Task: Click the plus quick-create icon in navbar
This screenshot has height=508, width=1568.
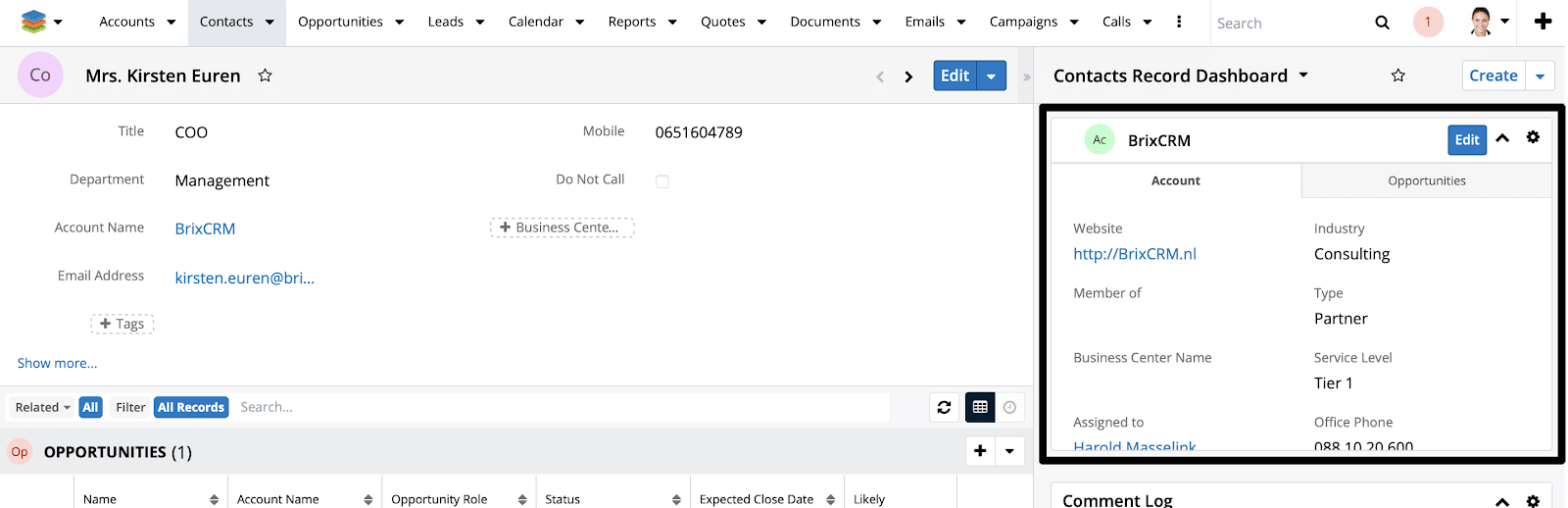Action: pyautogui.click(x=1543, y=22)
